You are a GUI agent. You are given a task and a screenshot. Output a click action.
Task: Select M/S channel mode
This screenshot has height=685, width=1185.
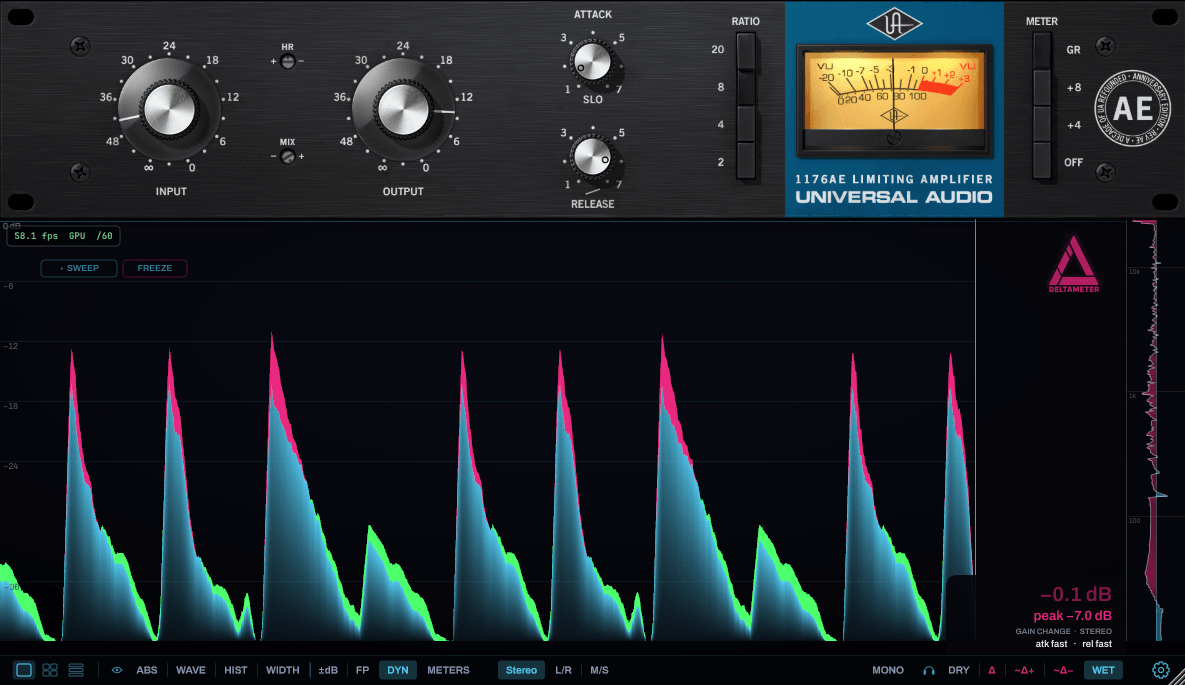(599, 670)
